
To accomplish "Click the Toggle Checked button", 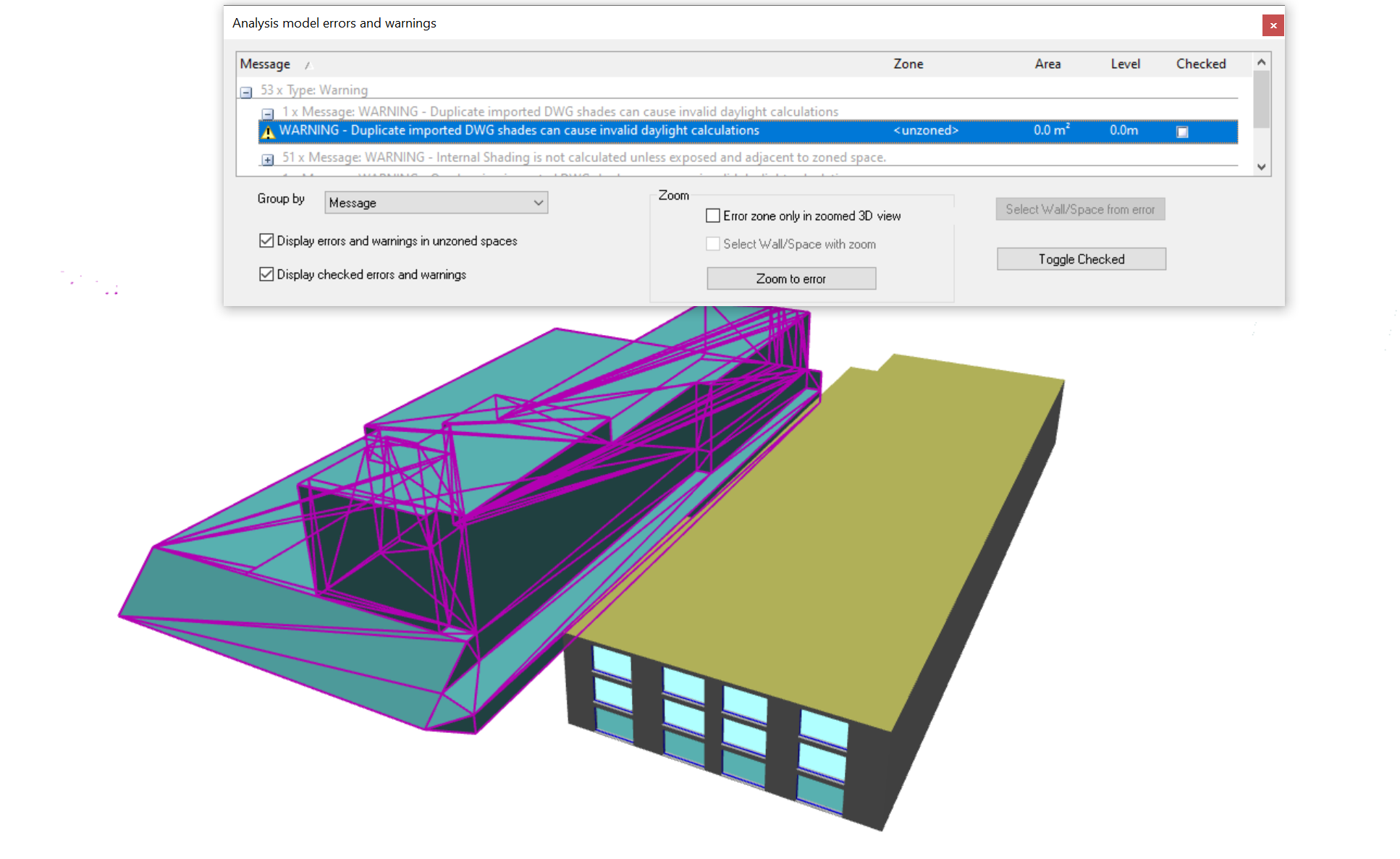I will (1081, 259).
